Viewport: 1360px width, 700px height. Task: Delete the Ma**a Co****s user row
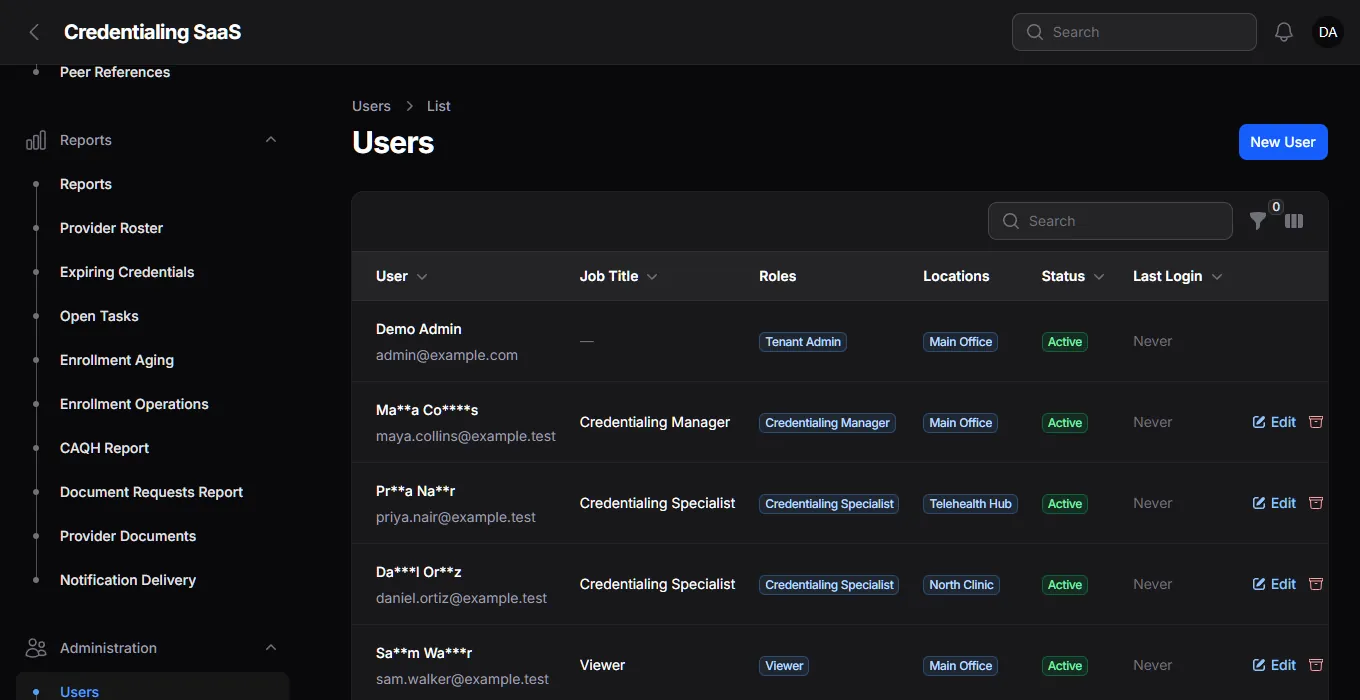tap(1316, 422)
